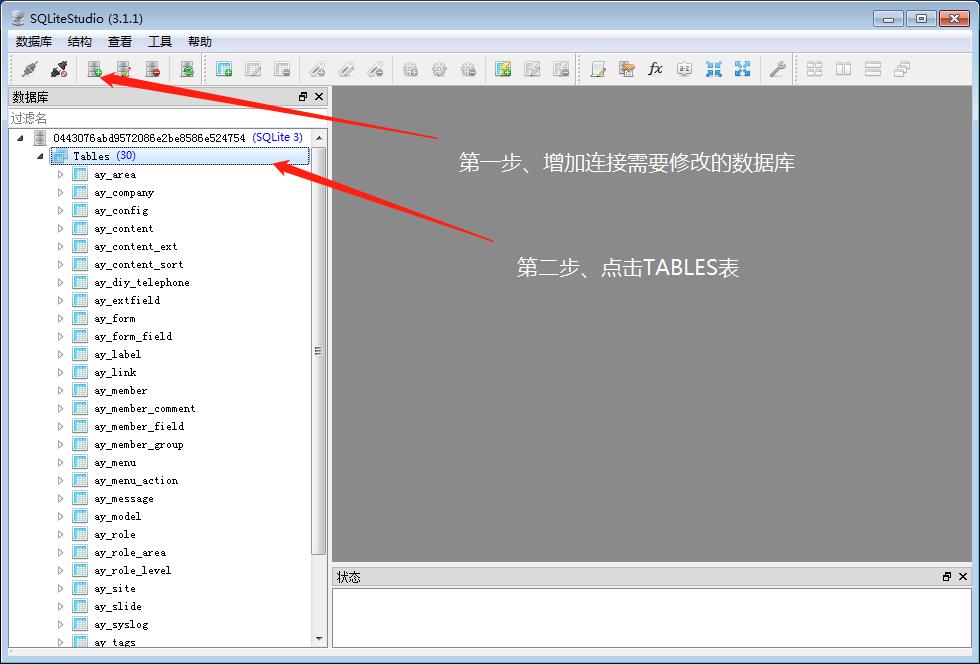
Task: Open the 数据库 menu
Action: click(34, 42)
